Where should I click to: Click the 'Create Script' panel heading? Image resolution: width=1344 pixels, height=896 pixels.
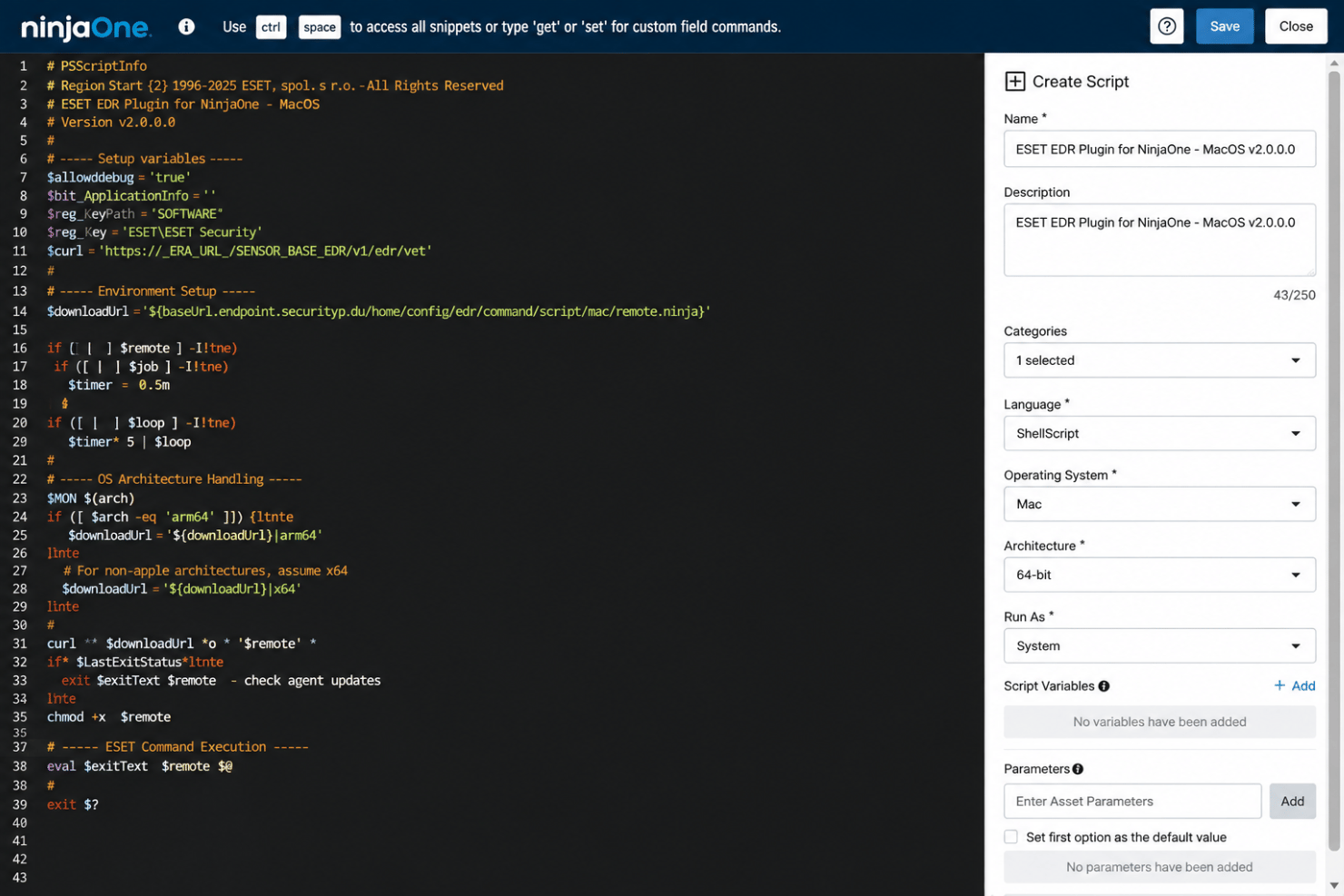(1081, 82)
